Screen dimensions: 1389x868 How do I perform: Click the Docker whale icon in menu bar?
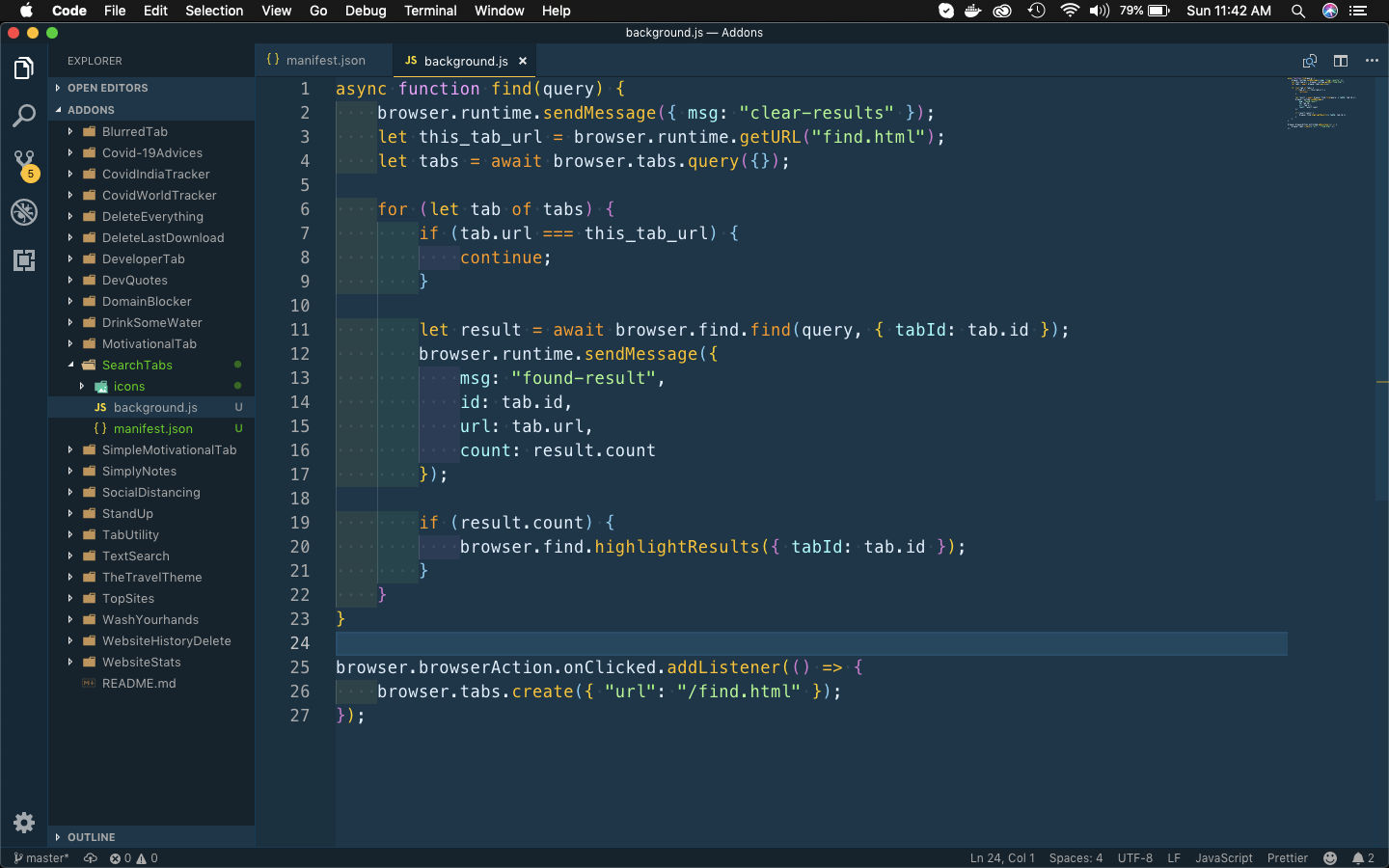point(973,11)
